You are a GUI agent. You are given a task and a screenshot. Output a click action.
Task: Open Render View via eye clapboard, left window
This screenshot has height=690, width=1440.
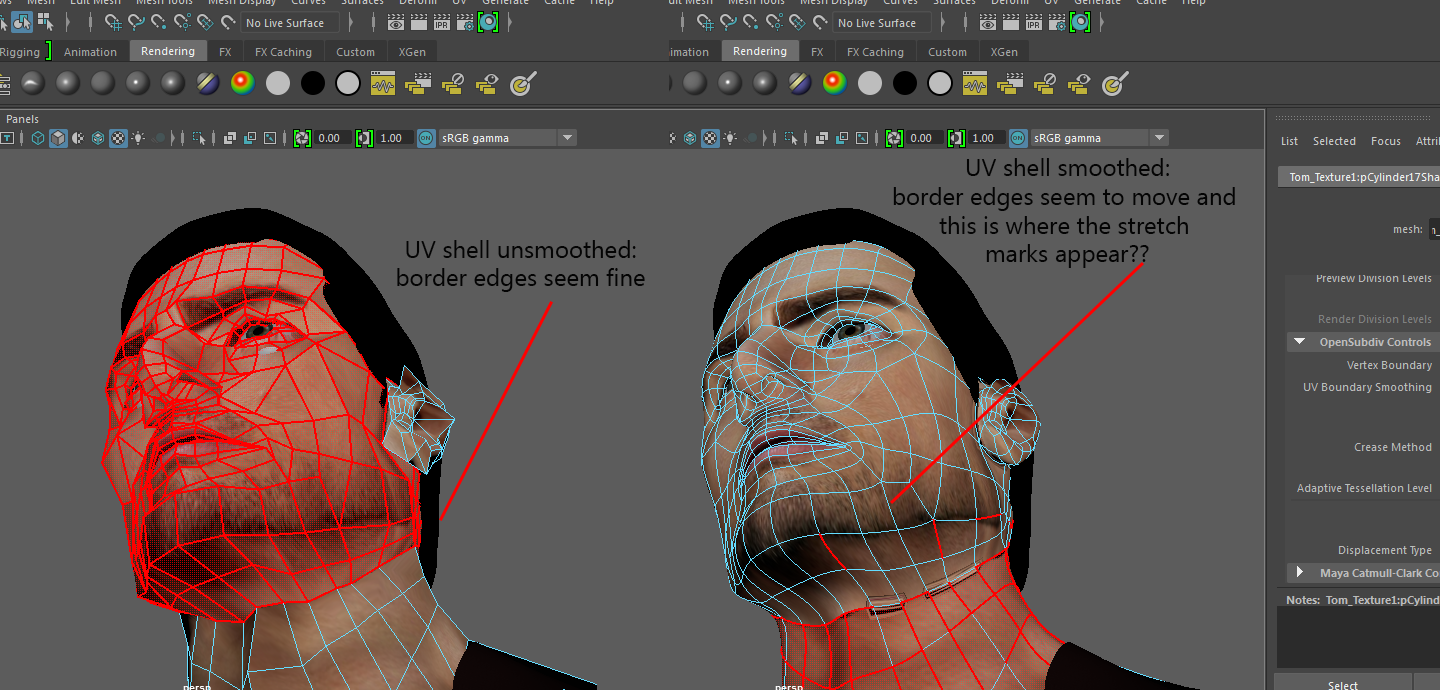396,21
